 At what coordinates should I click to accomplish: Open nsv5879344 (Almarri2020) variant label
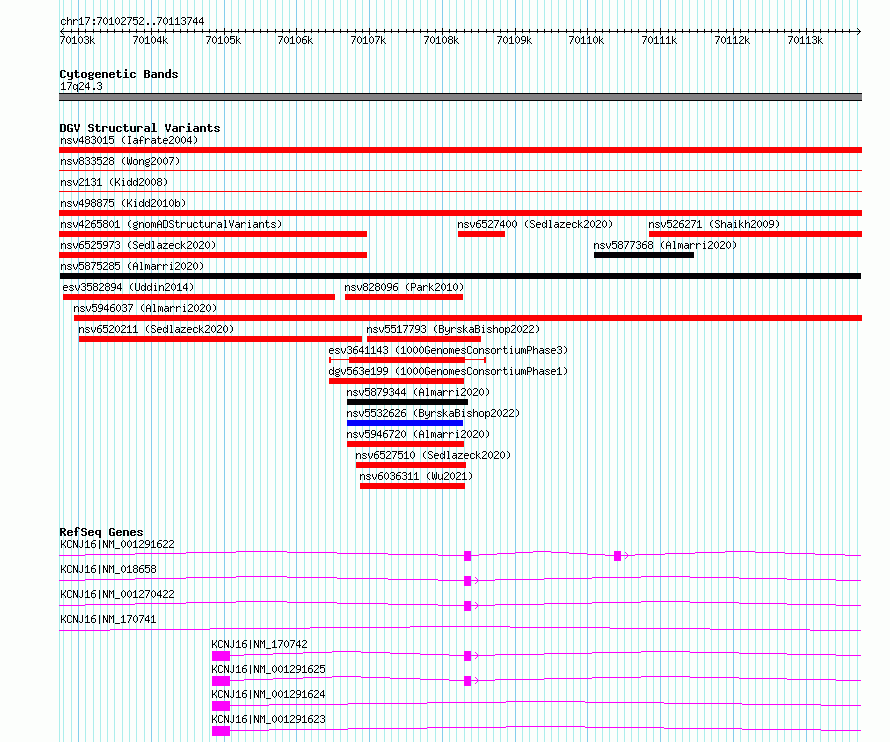pos(418,392)
